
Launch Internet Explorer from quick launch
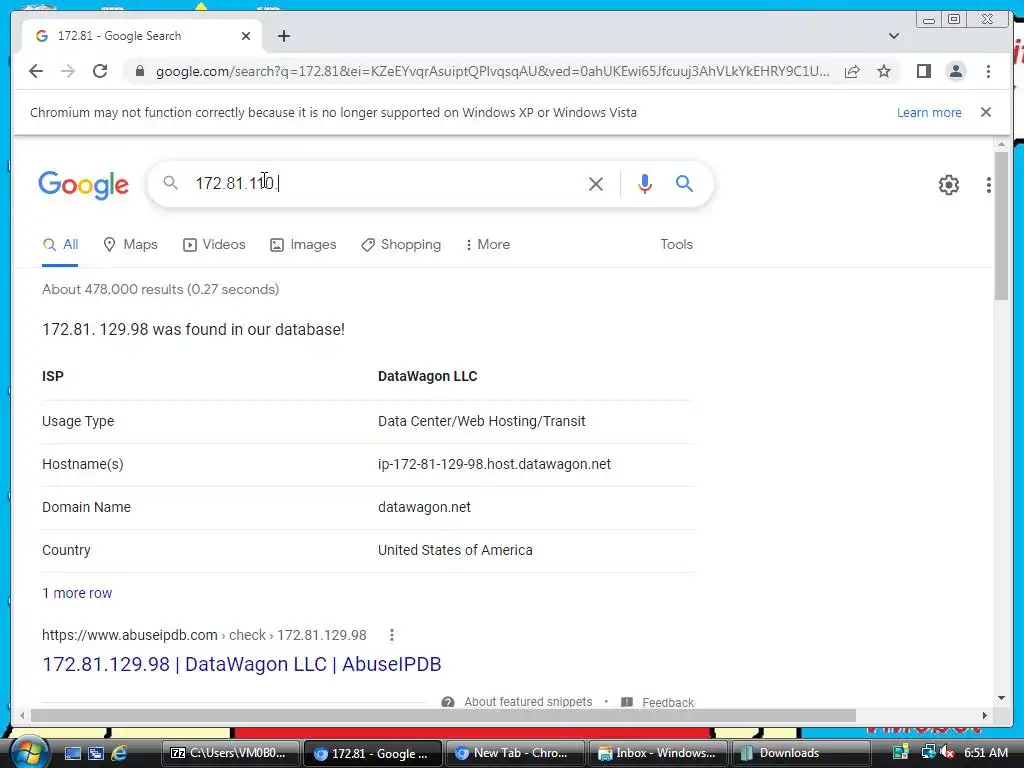[119, 753]
